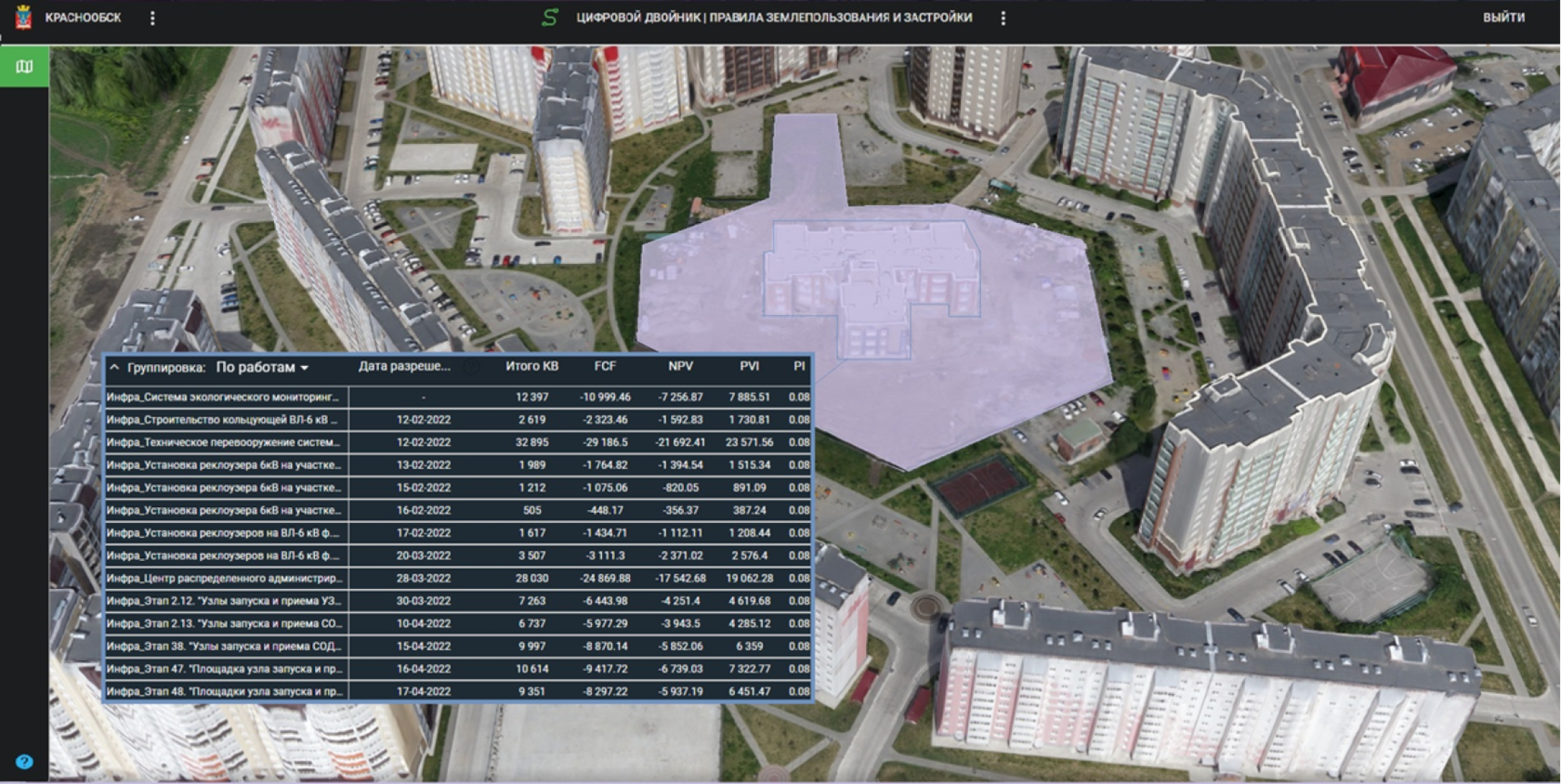Click the Итого КВ value 32 895
The image size is (1561, 784).
[x=532, y=442]
